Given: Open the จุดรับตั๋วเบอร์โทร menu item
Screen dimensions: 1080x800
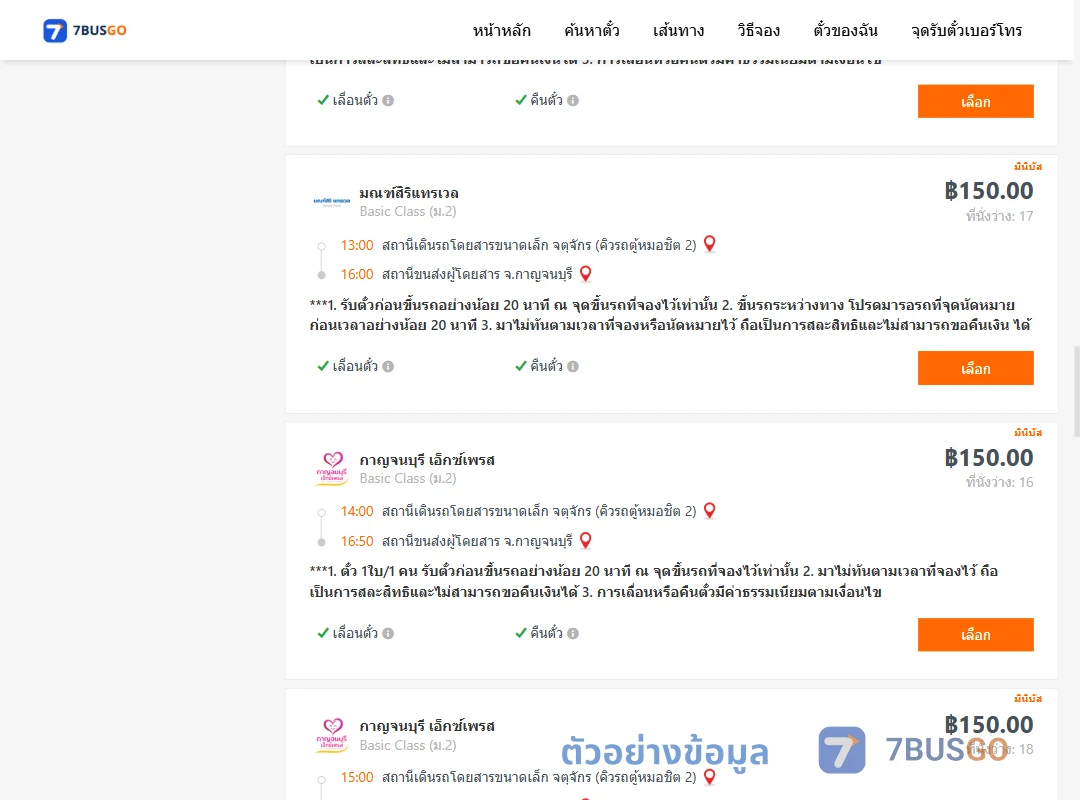Looking at the screenshot, I should click(966, 30).
